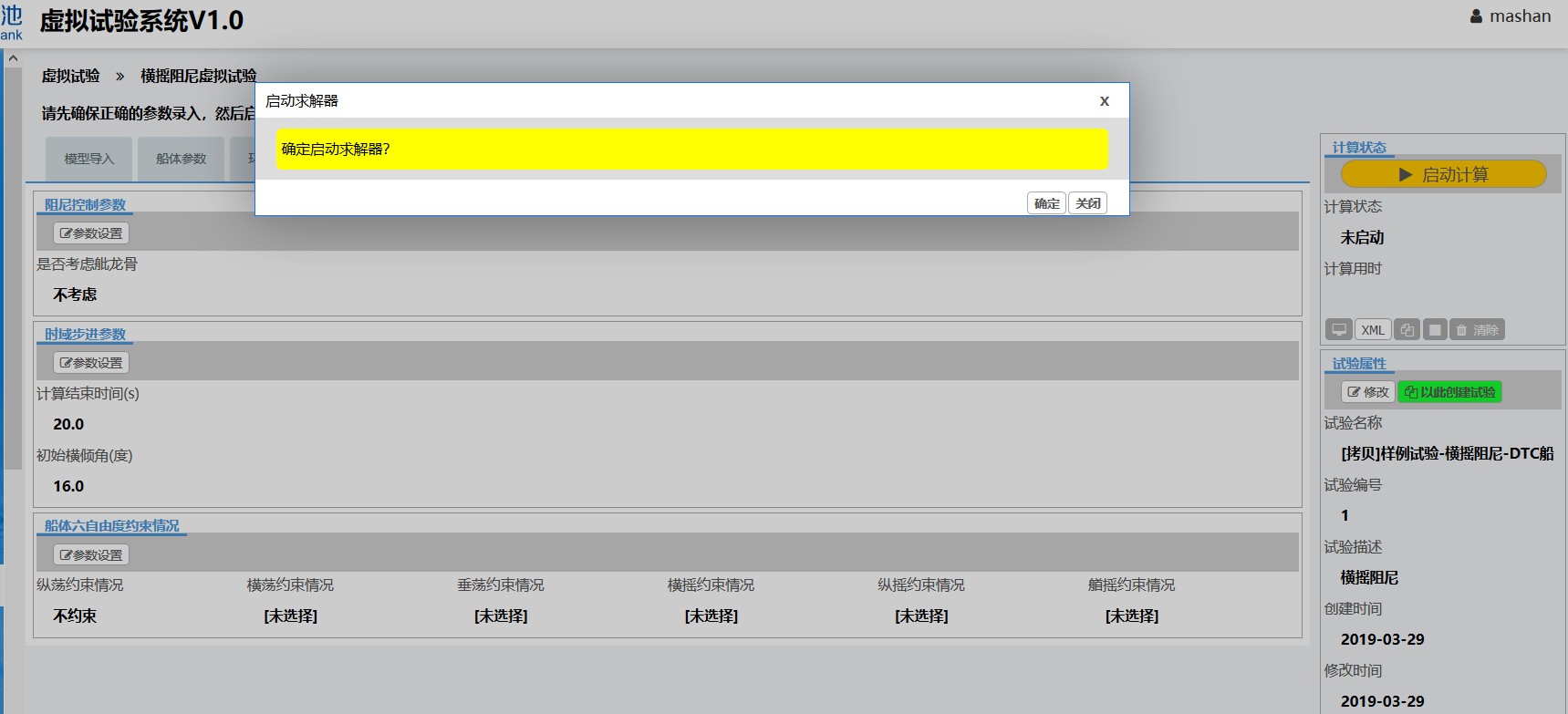Open 参数设置 under 阻尼控制参数
The height and width of the screenshot is (714, 1568).
tap(91, 233)
